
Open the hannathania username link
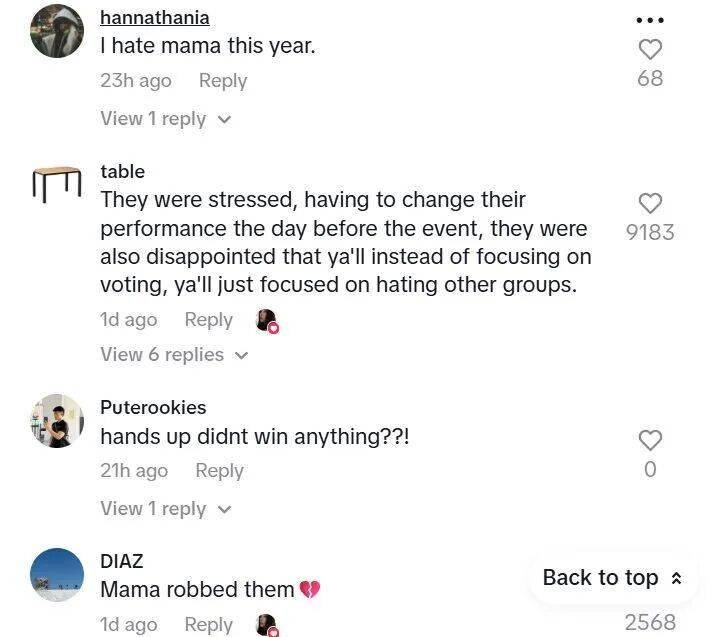(x=155, y=17)
